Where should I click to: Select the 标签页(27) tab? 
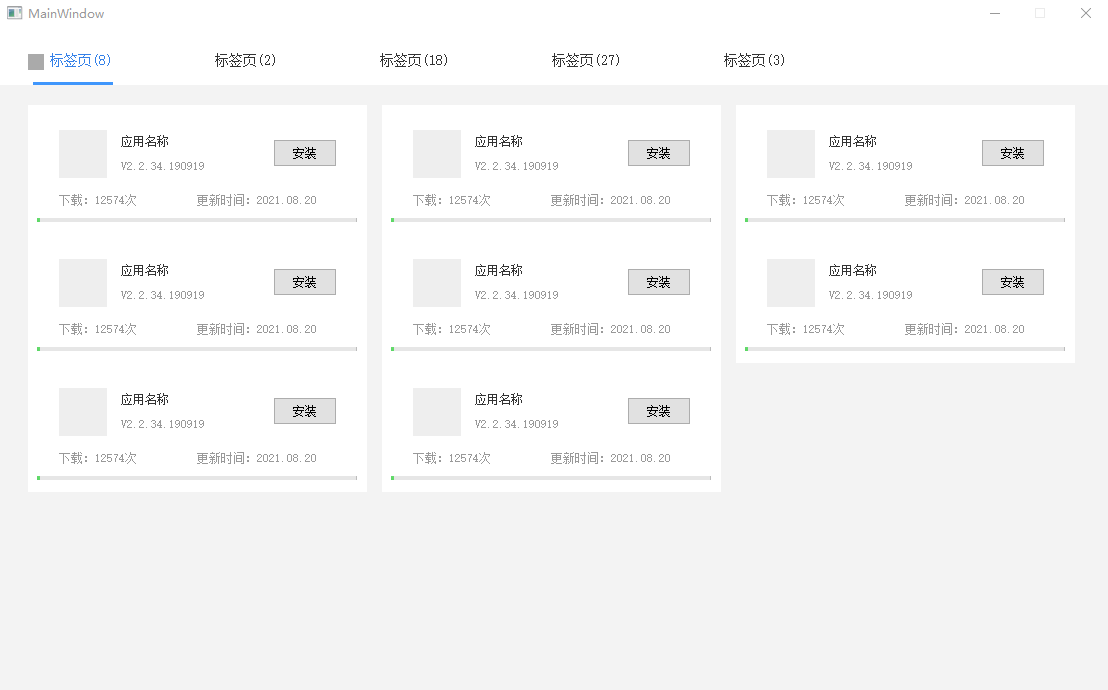click(x=585, y=60)
